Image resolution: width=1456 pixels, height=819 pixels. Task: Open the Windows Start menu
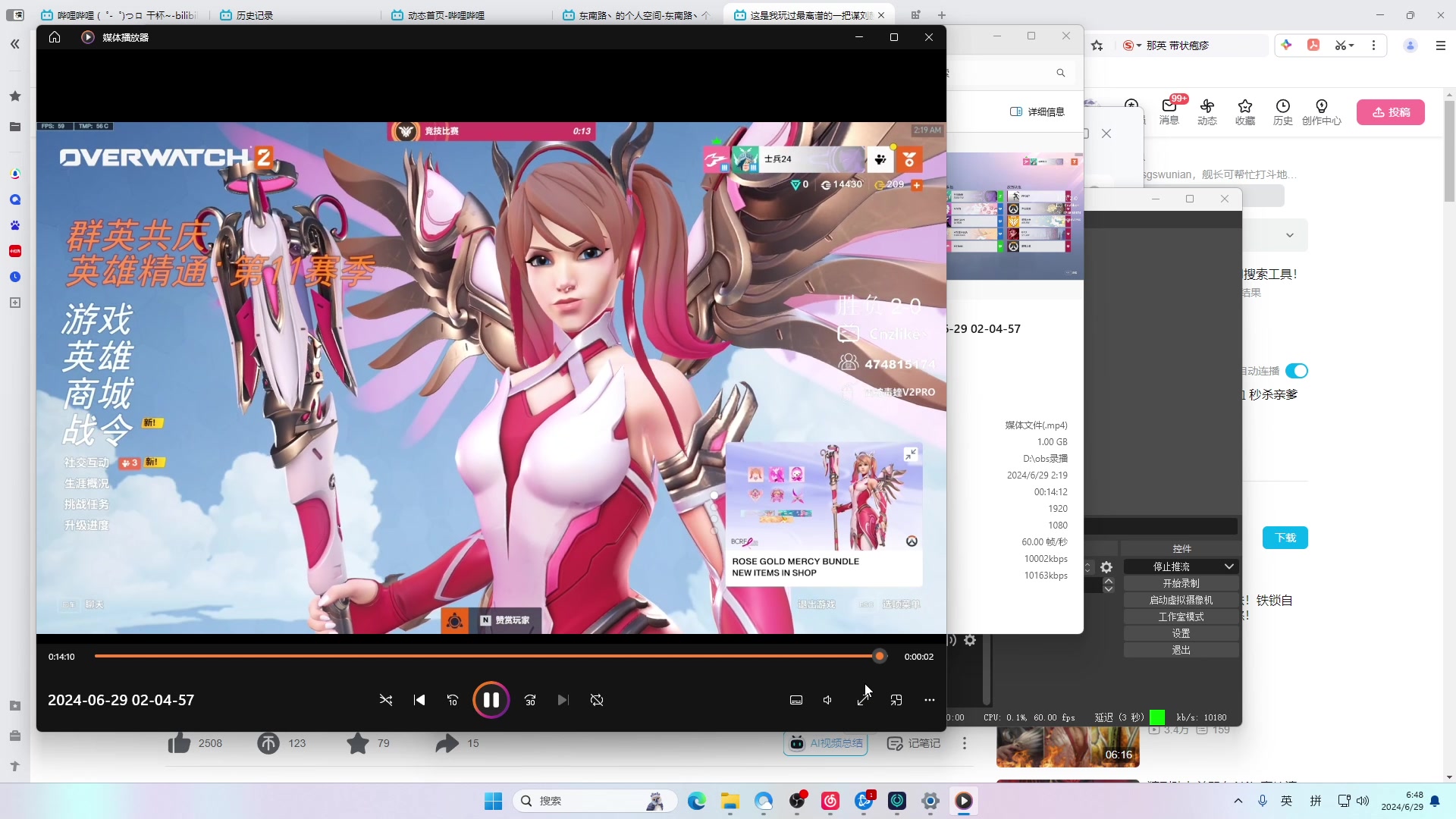point(493,801)
